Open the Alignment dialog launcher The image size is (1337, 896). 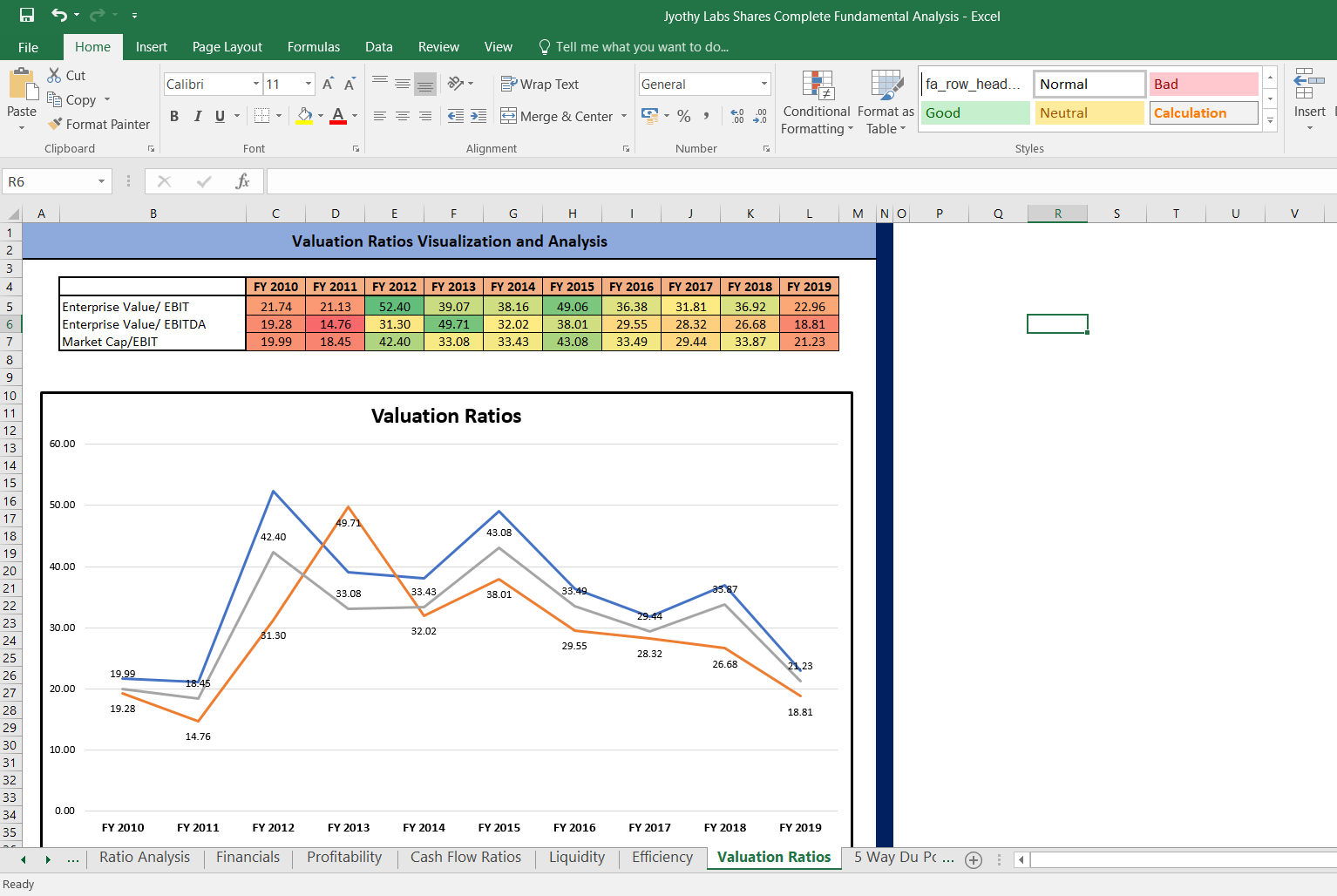tap(626, 149)
